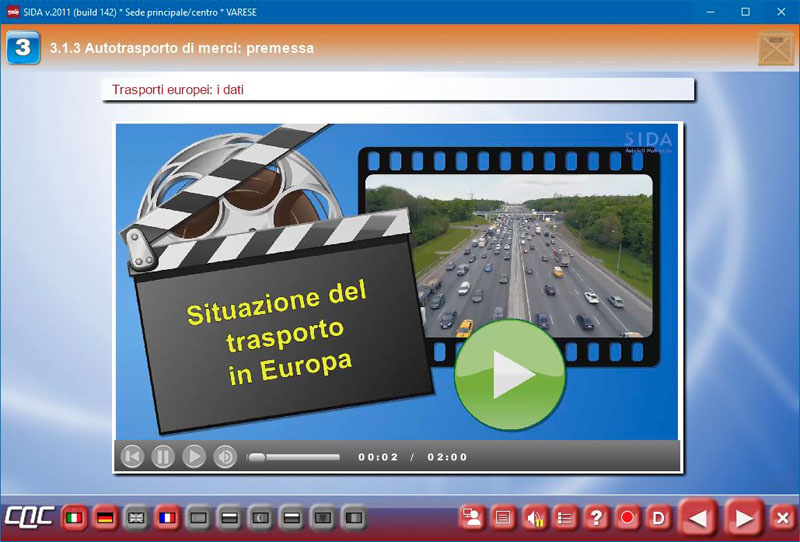Open help with the question mark button
This screenshot has height=542, width=800.
click(596, 518)
